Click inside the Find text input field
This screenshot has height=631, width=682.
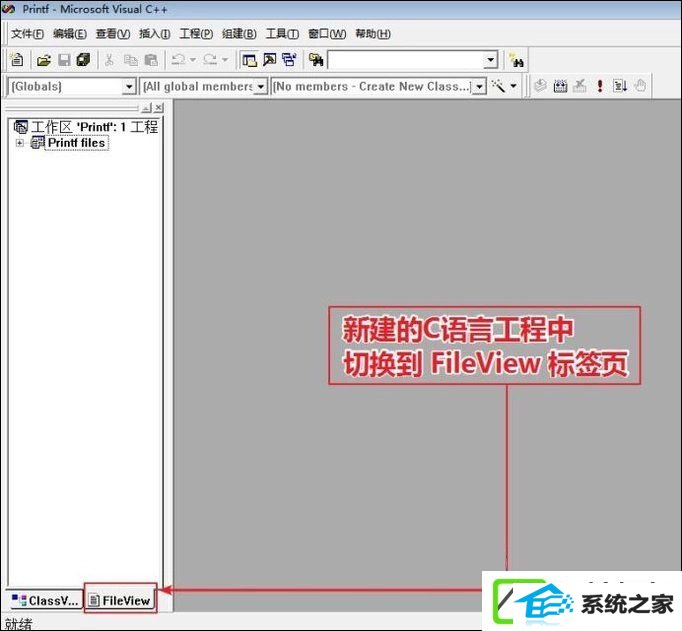[x=406, y=60]
